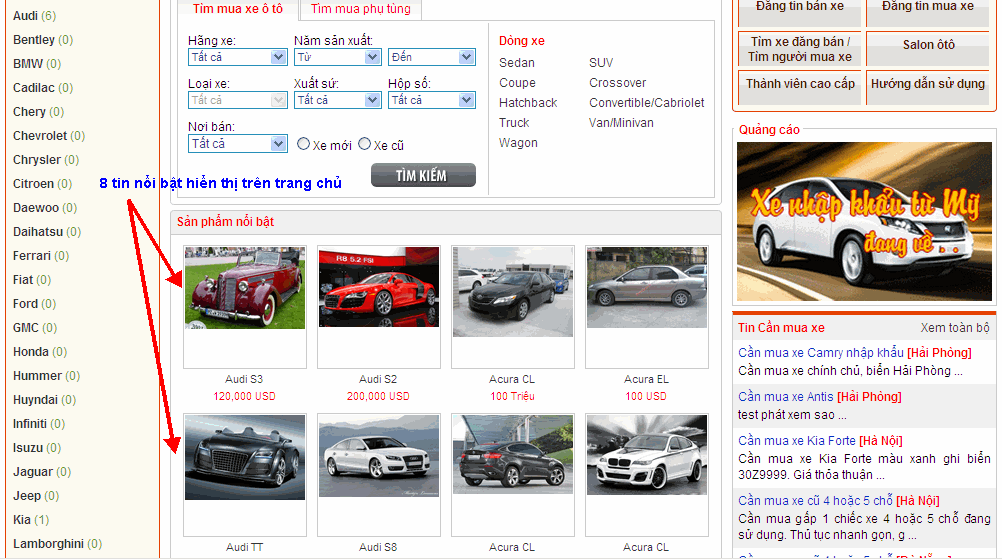Screen dimensions: 1002x560
Task: Select 'Coupe' car type link
Action: coord(517,82)
